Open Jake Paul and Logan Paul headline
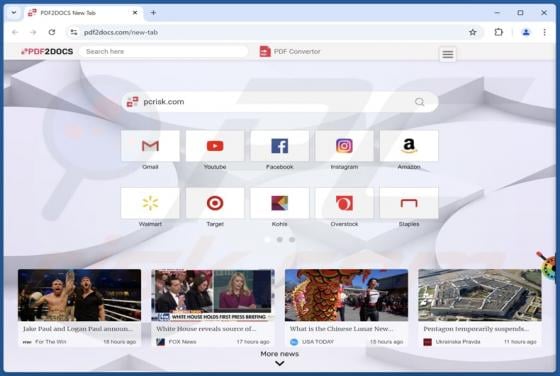 (78, 329)
